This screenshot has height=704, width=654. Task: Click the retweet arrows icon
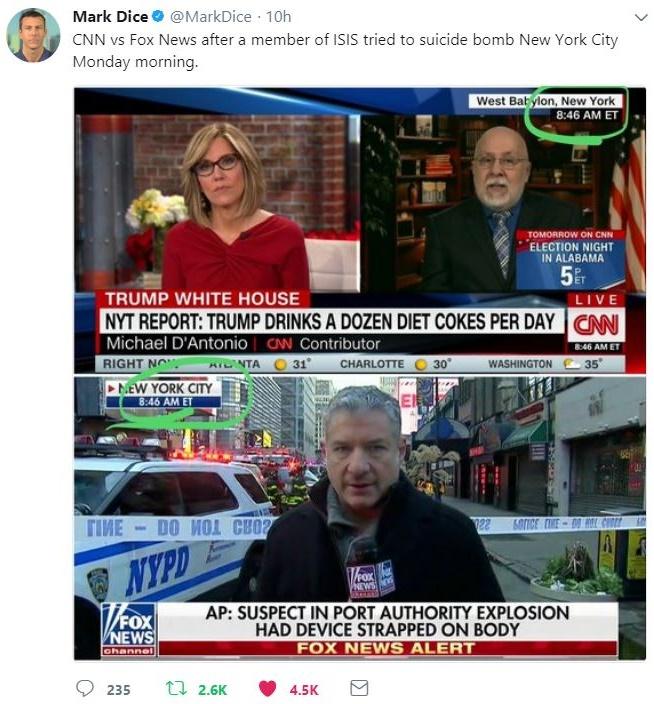click(175, 688)
